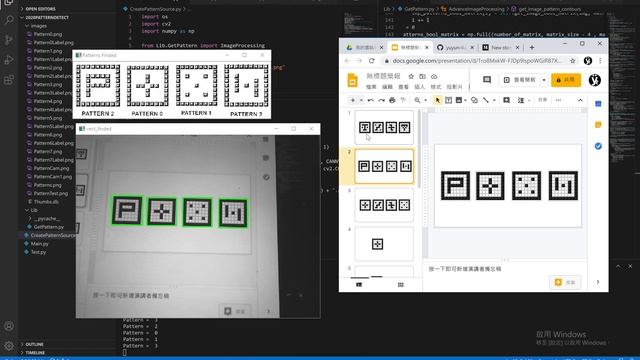Screen dimensions: 640x360
Task: Expand the OPEN EDITORS section
Action: coord(40,9)
